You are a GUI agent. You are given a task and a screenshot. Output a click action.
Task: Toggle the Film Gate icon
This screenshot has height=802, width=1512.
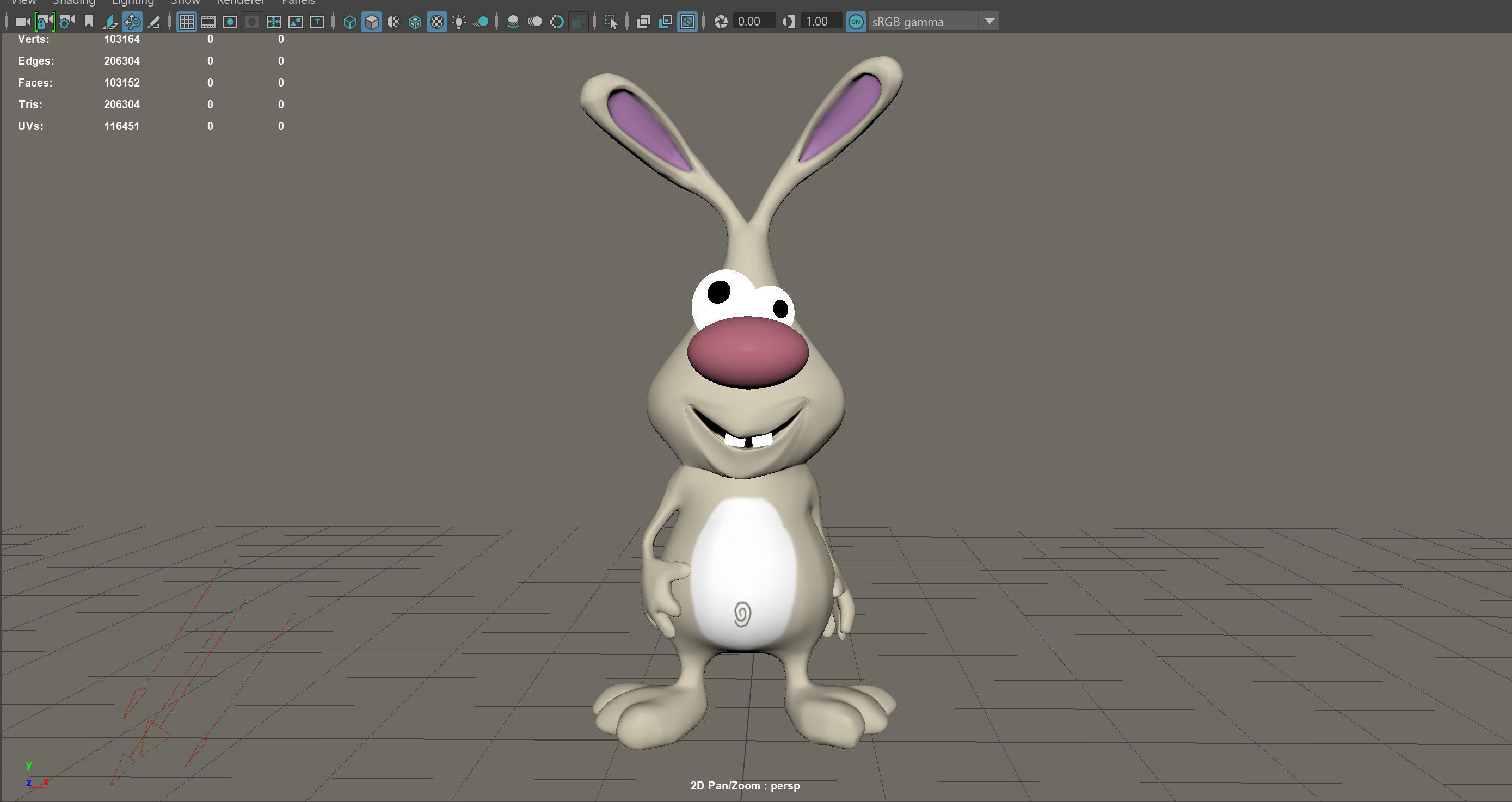[x=208, y=22]
